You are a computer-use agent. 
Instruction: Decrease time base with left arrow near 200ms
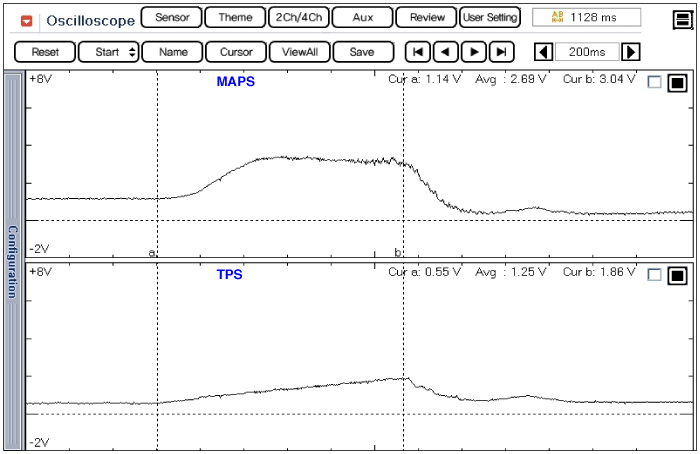click(543, 52)
